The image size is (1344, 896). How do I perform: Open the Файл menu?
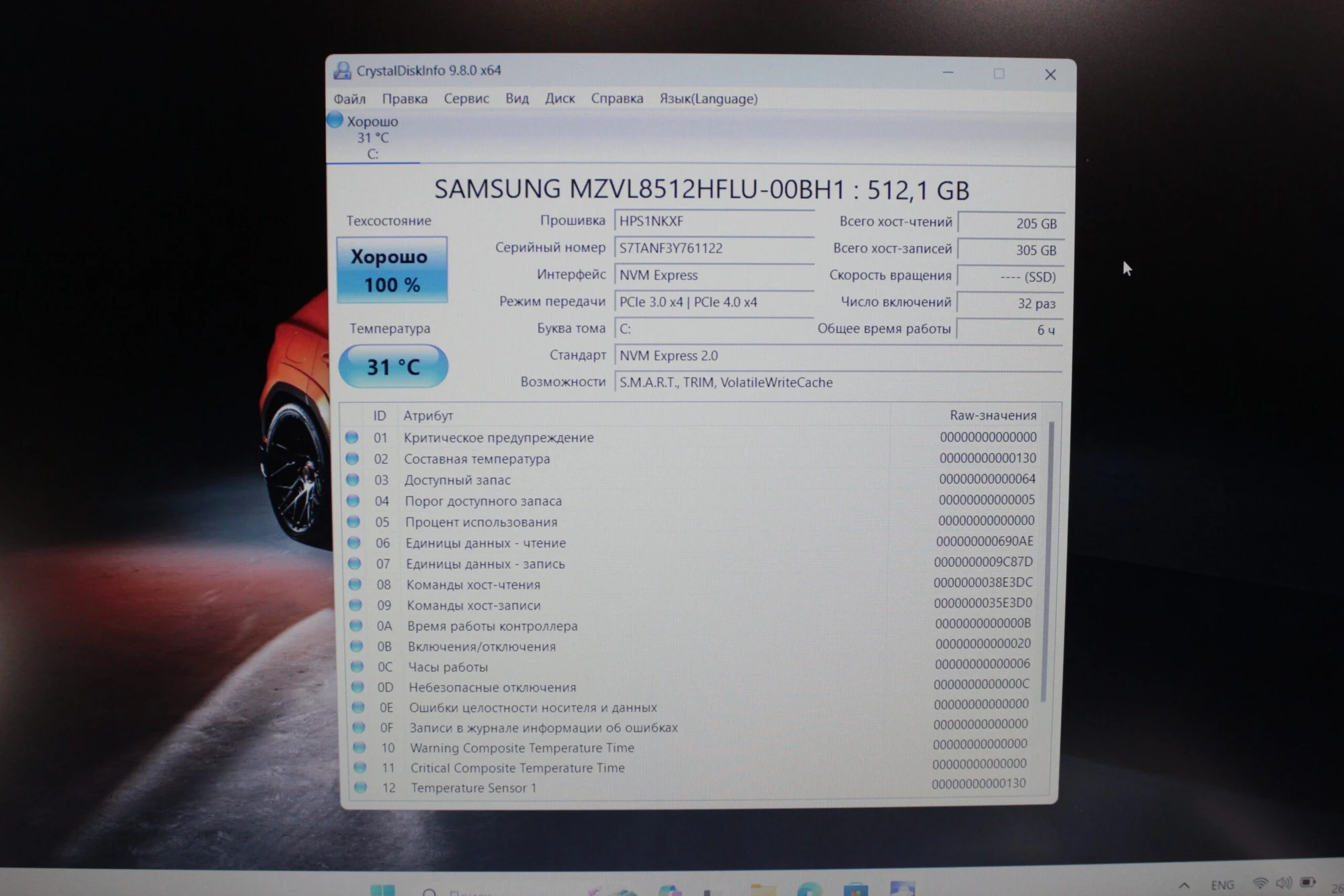click(349, 99)
